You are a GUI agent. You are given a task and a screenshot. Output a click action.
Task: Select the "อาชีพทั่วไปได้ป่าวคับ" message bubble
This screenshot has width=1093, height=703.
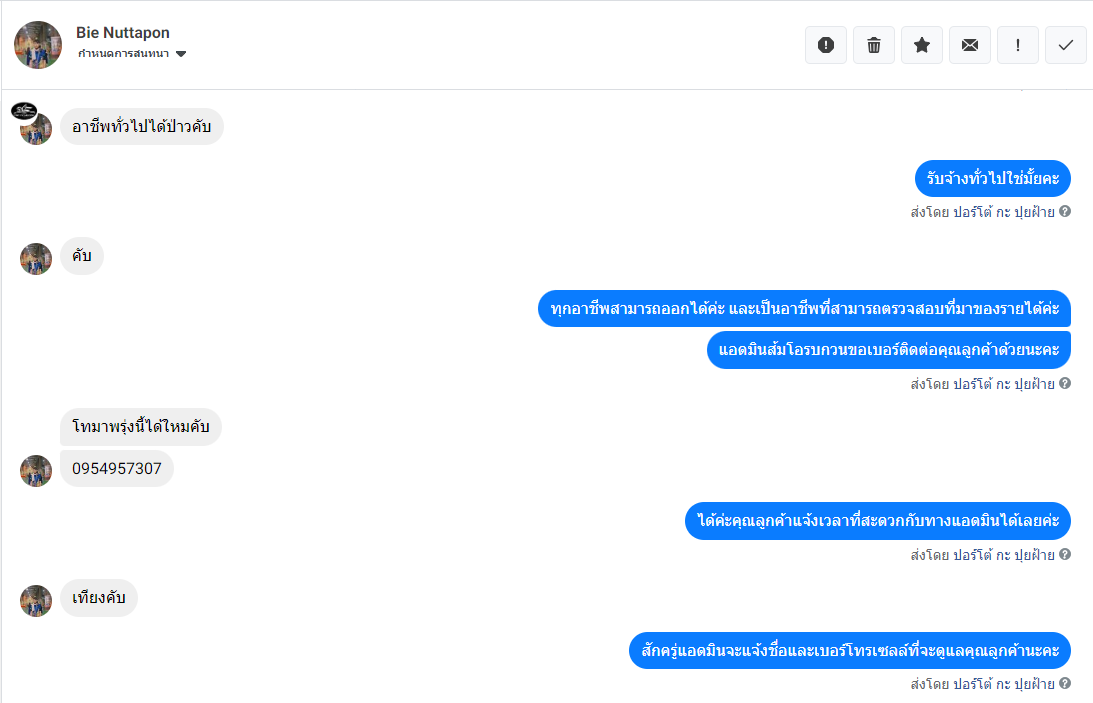click(x=141, y=127)
